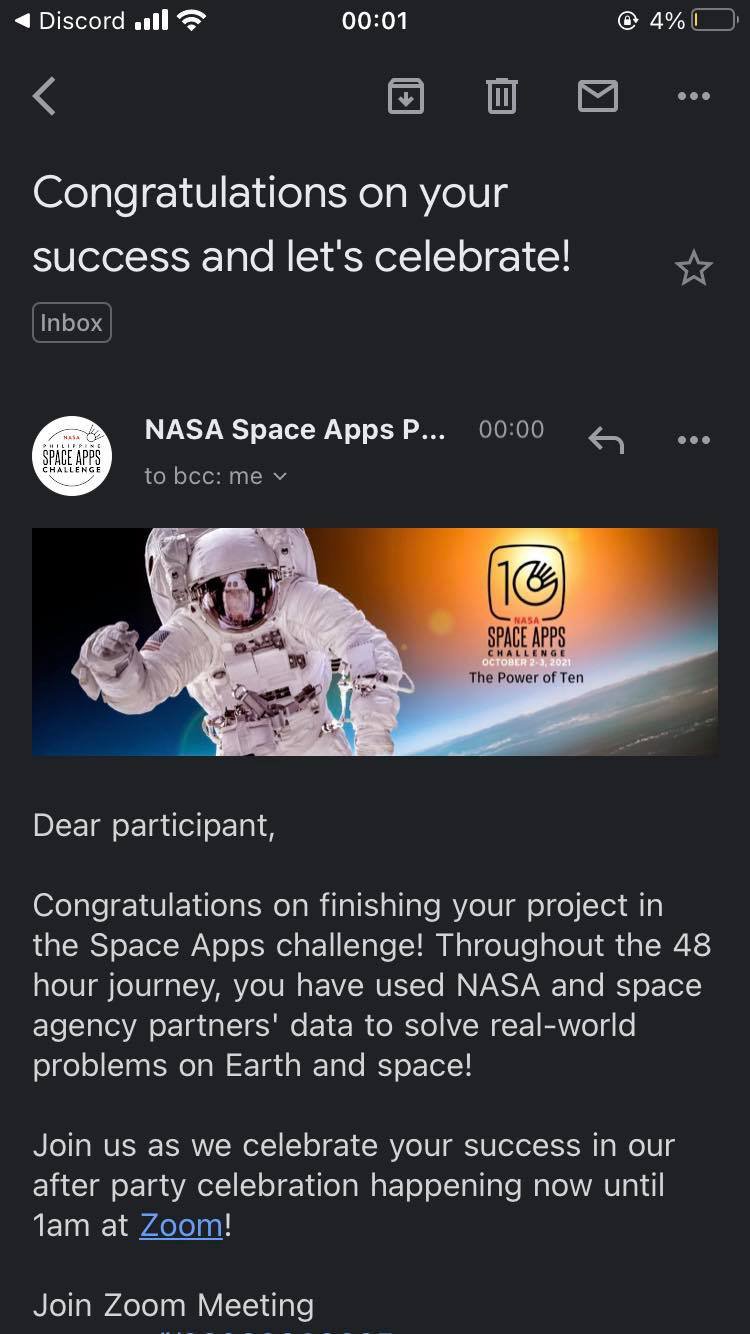
Task: Tap the "to bcc: me" recipient line
Action: tap(203, 477)
